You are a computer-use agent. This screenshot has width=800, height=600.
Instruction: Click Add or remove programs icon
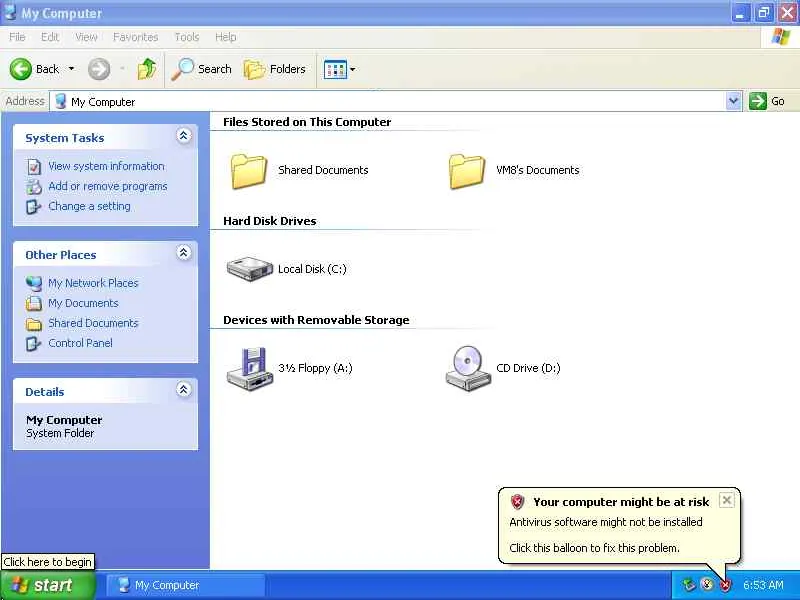(x=34, y=187)
